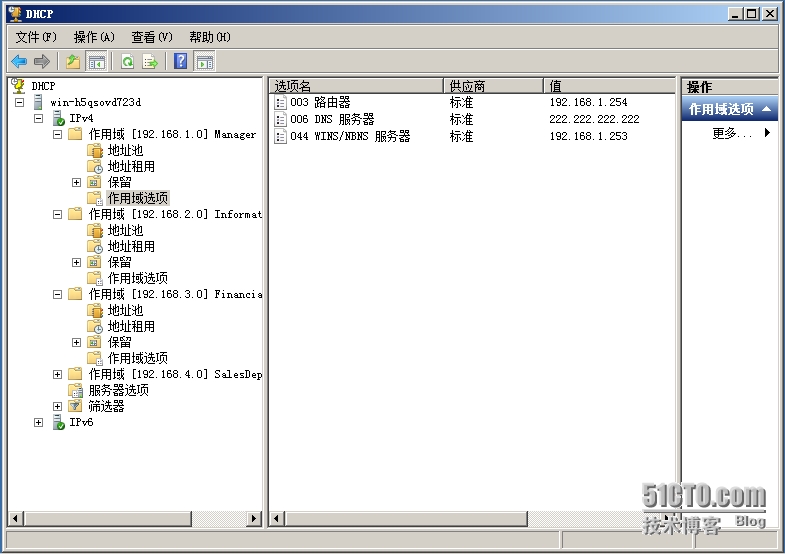785x554 pixels.
Task: Sort by the 供应商 column header
Action: pos(493,86)
